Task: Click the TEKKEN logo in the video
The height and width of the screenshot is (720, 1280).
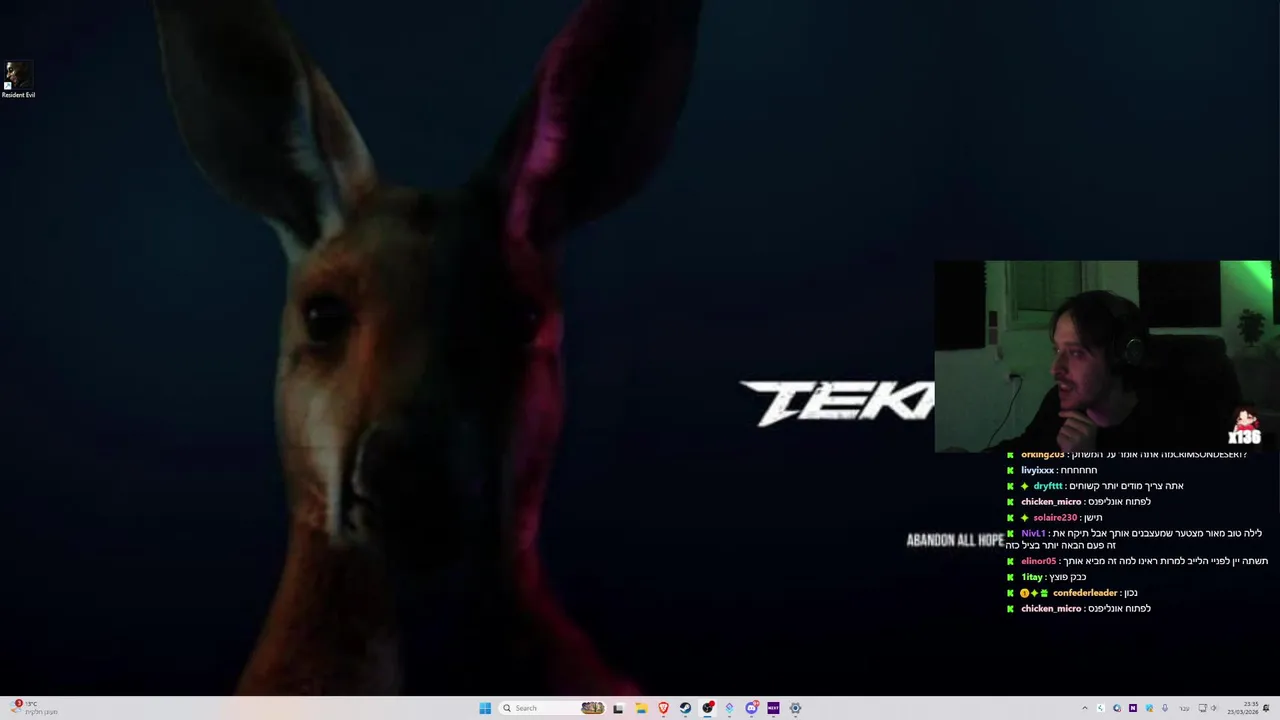Action: (x=837, y=403)
